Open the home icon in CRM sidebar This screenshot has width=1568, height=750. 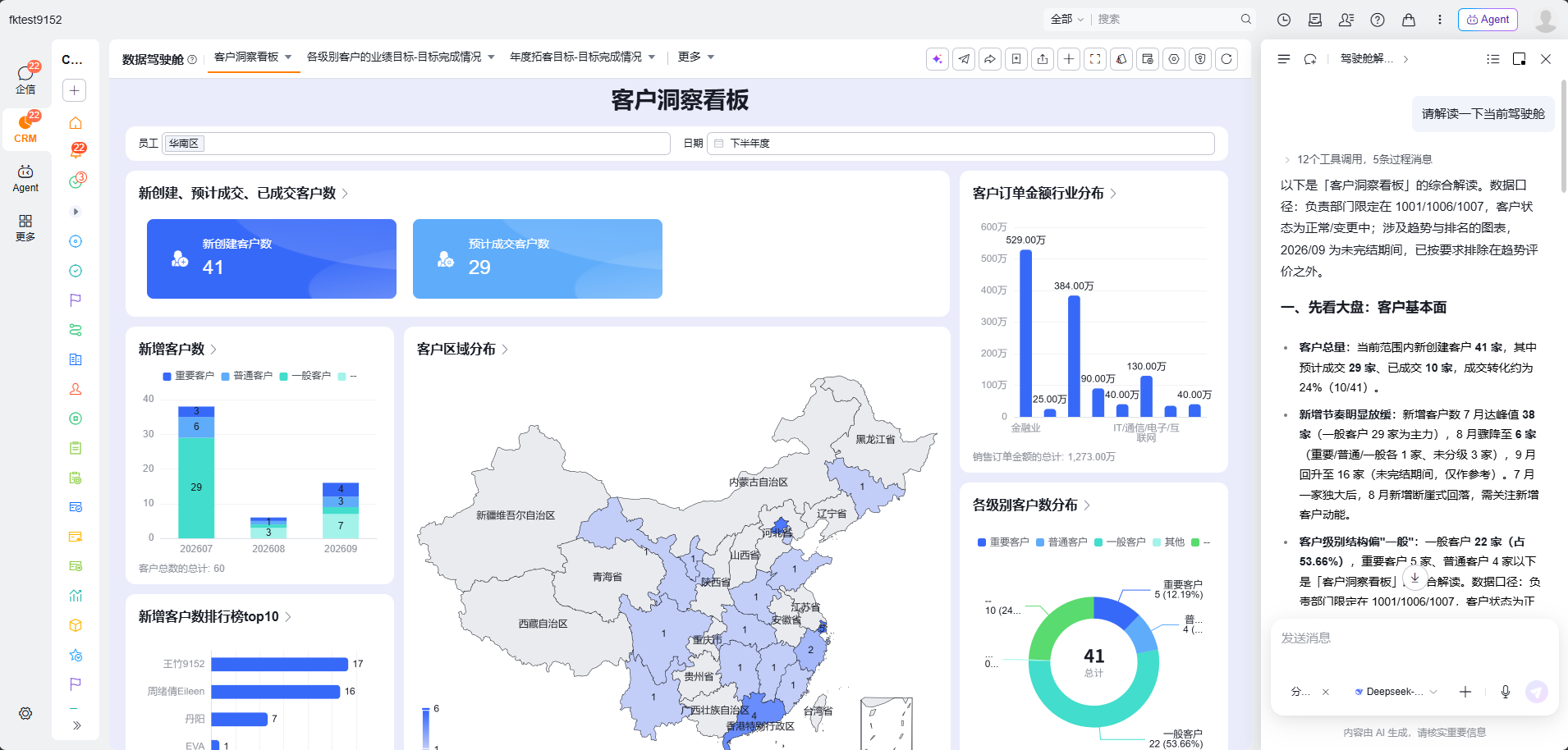(x=76, y=123)
